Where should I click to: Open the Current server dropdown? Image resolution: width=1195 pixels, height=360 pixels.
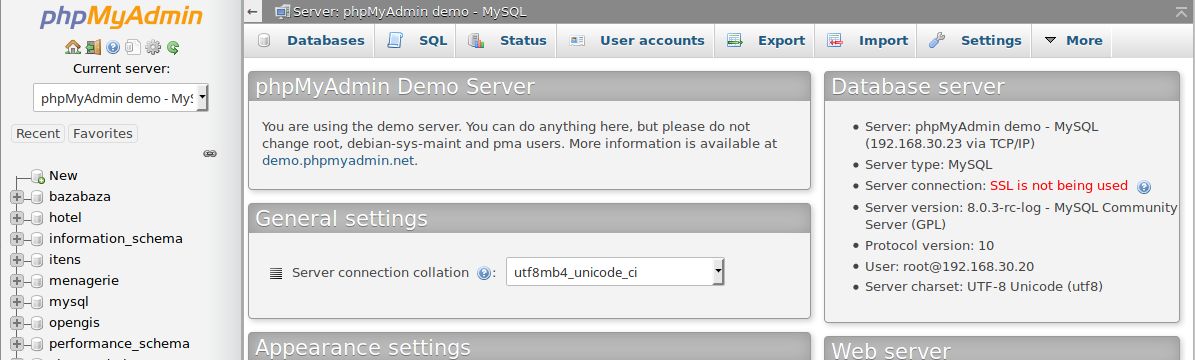[120, 98]
